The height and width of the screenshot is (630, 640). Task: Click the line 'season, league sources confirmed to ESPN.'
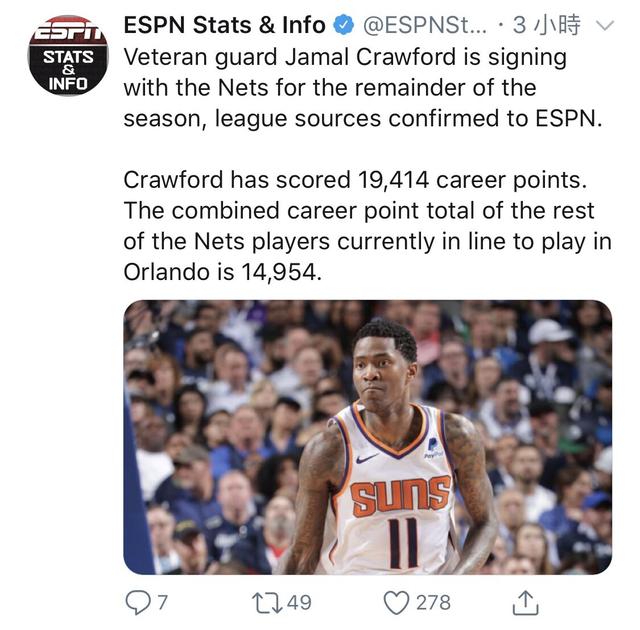[363, 119]
